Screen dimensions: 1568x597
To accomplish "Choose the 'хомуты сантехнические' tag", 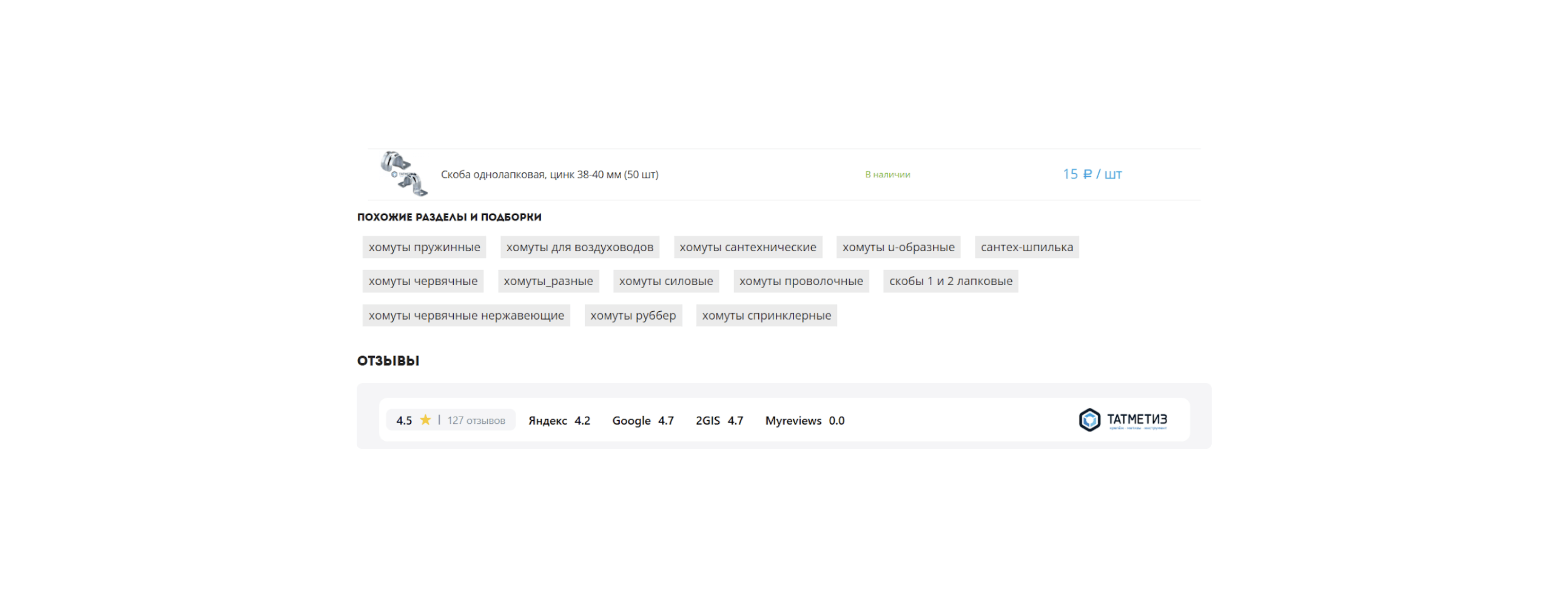I will [x=748, y=247].
